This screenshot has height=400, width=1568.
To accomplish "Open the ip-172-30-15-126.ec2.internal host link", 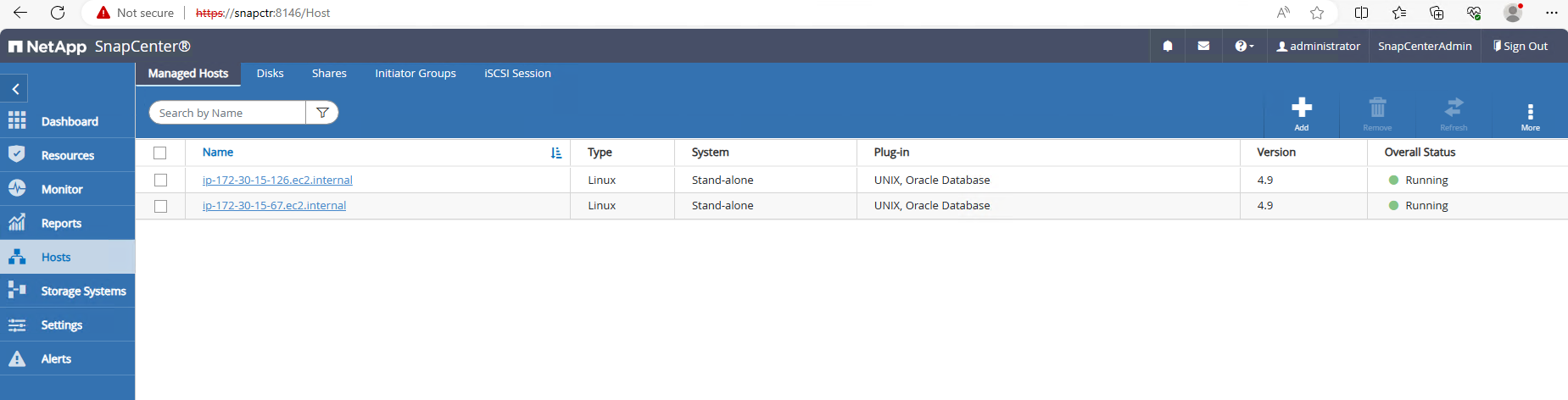I will (277, 180).
